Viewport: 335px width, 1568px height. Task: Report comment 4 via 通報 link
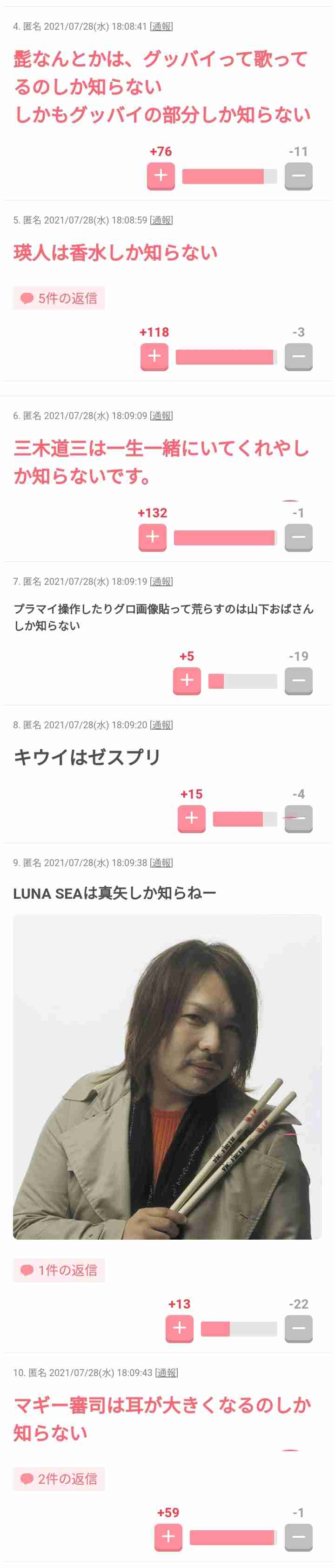pyautogui.click(x=161, y=27)
